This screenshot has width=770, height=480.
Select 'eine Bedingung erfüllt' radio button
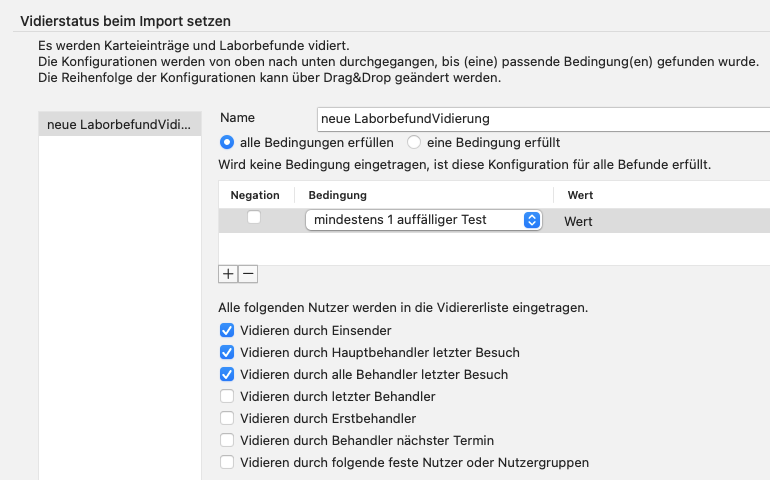tap(414, 142)
